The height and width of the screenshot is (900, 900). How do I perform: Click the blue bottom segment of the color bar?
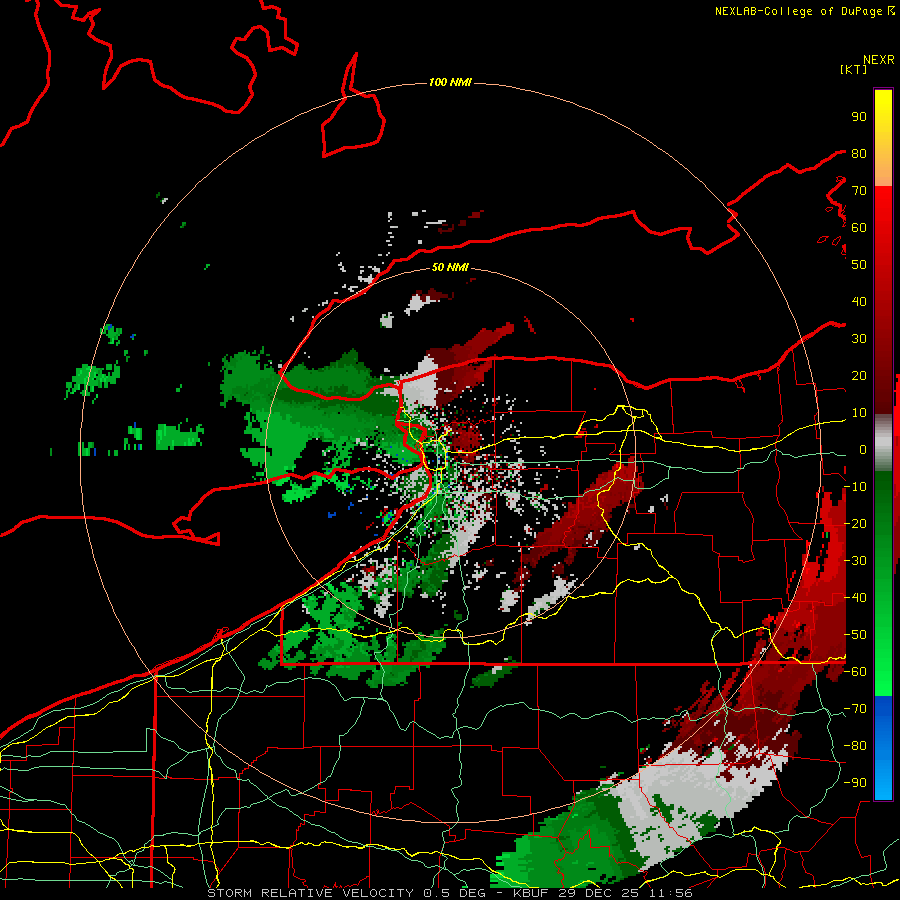[x=883, y=747]
